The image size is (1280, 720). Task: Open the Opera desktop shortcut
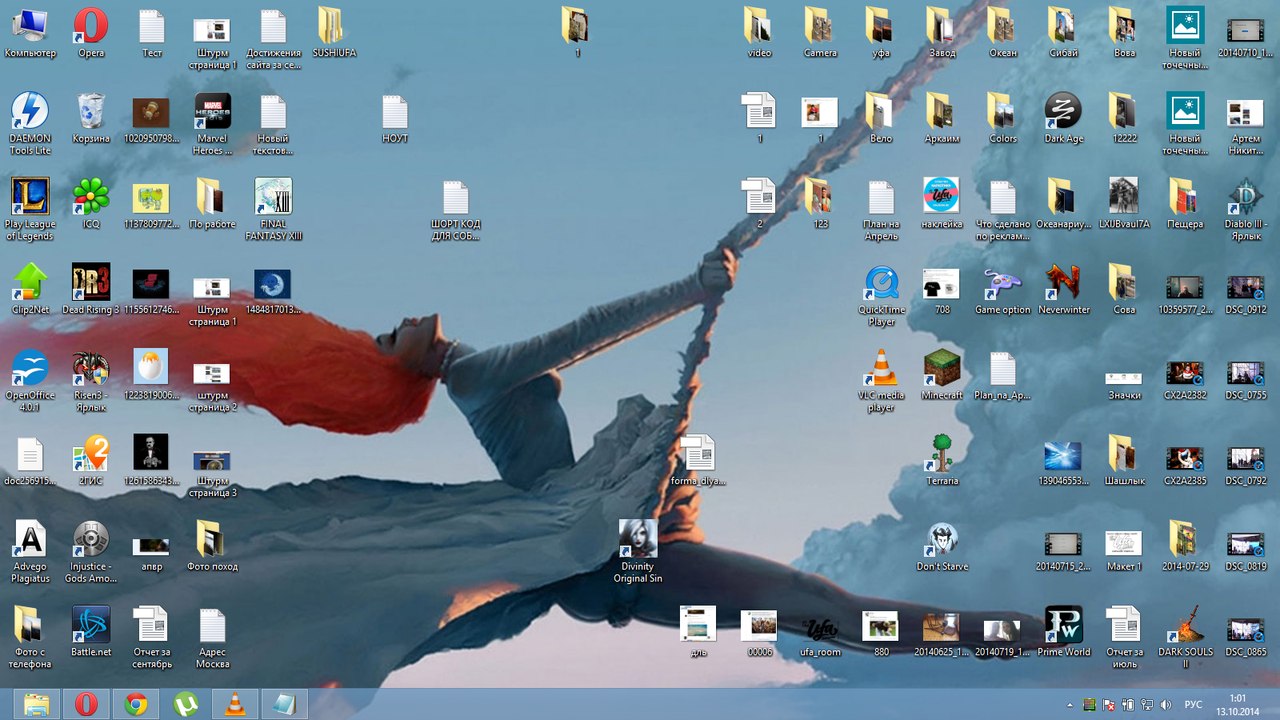91,32
